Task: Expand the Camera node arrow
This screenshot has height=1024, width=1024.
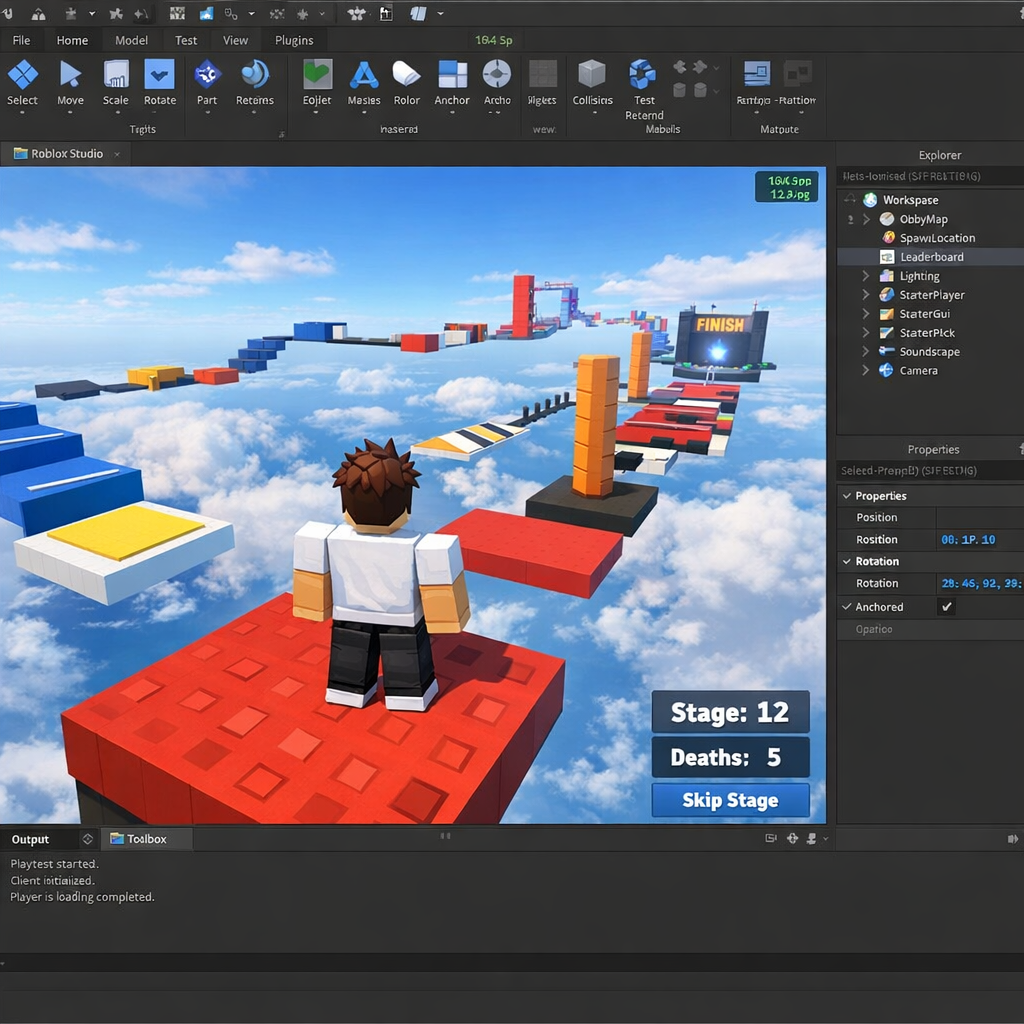Action: 866,370
